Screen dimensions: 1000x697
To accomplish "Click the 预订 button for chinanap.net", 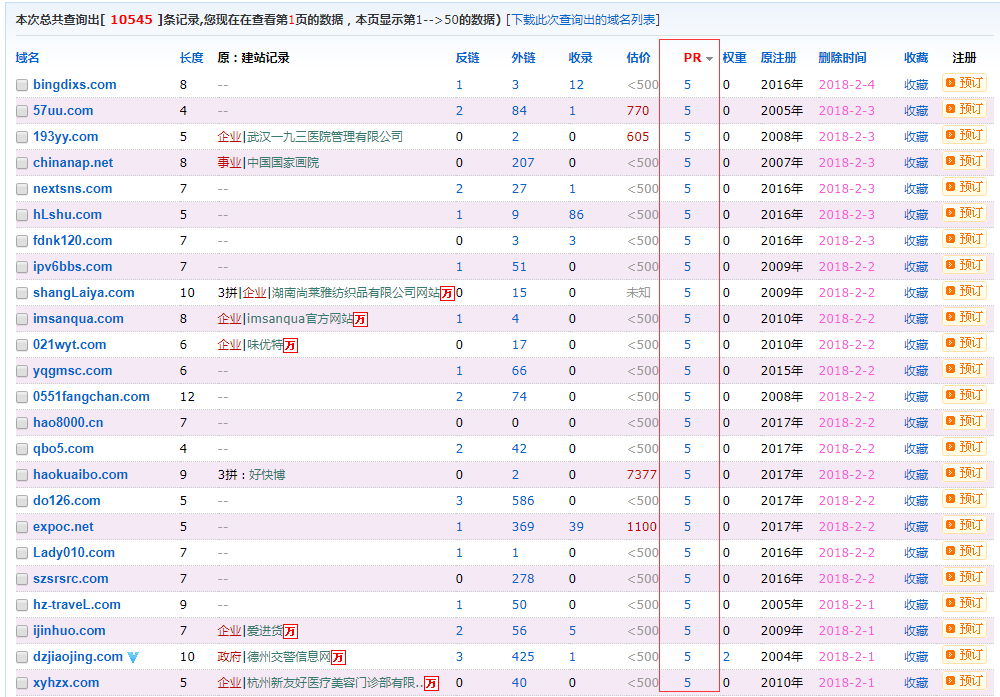I will 964,161.
